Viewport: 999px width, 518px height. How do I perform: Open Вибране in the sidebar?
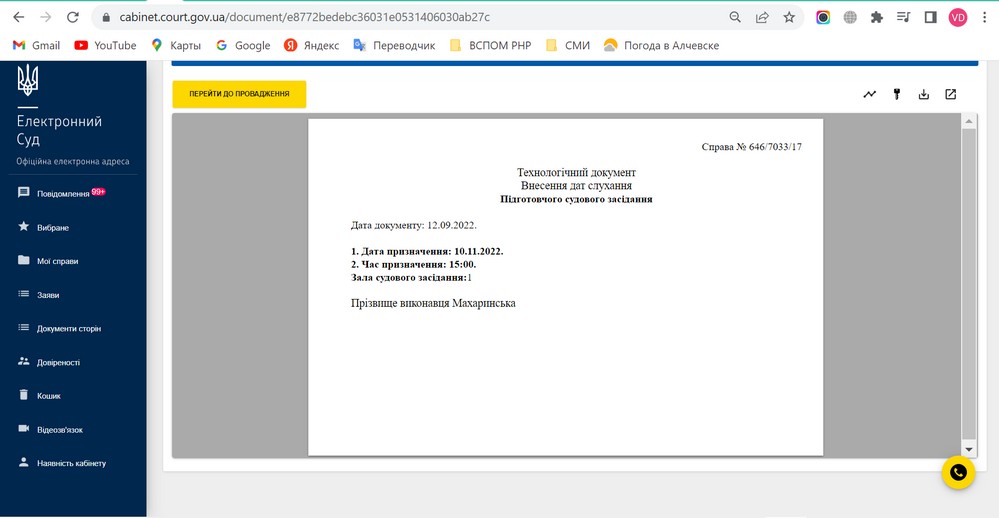tap(53, 227)
